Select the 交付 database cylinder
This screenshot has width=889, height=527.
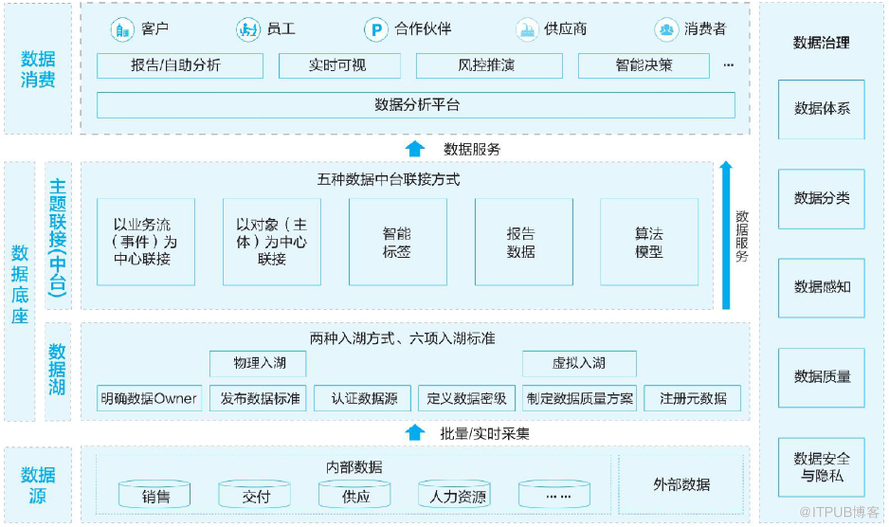coord(255,494)
